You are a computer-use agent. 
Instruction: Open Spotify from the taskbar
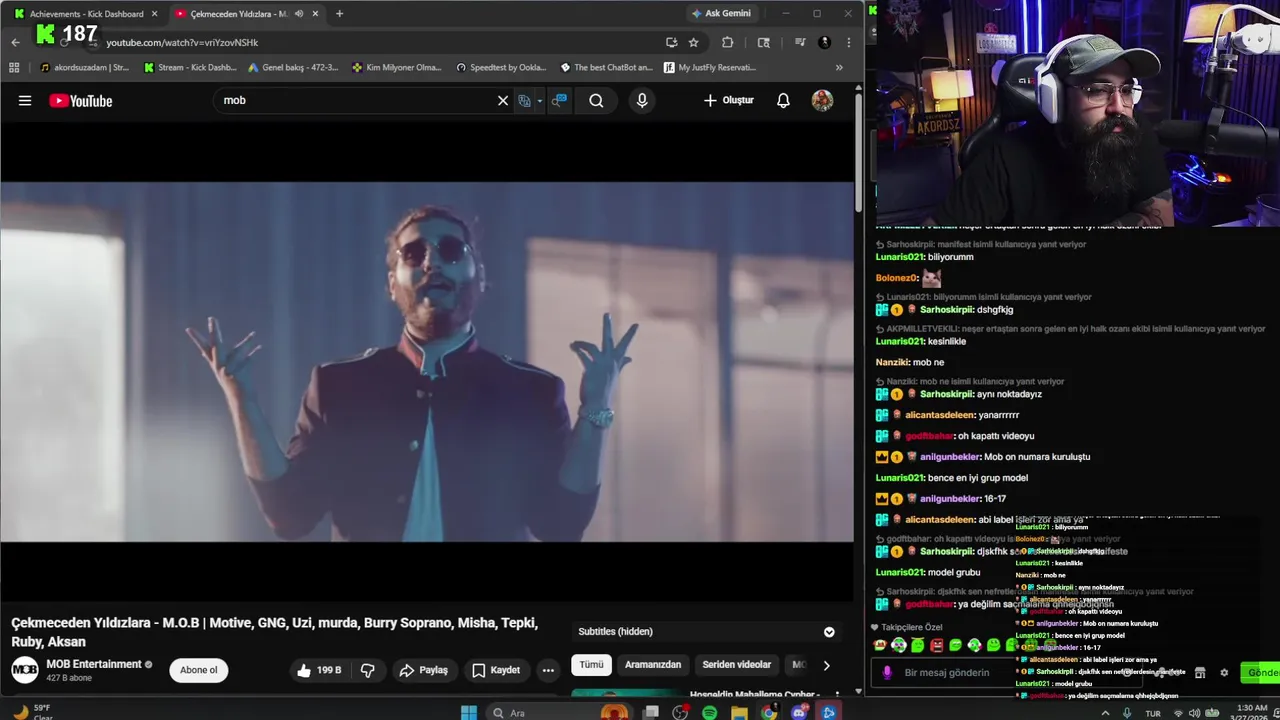click(709, 712)
